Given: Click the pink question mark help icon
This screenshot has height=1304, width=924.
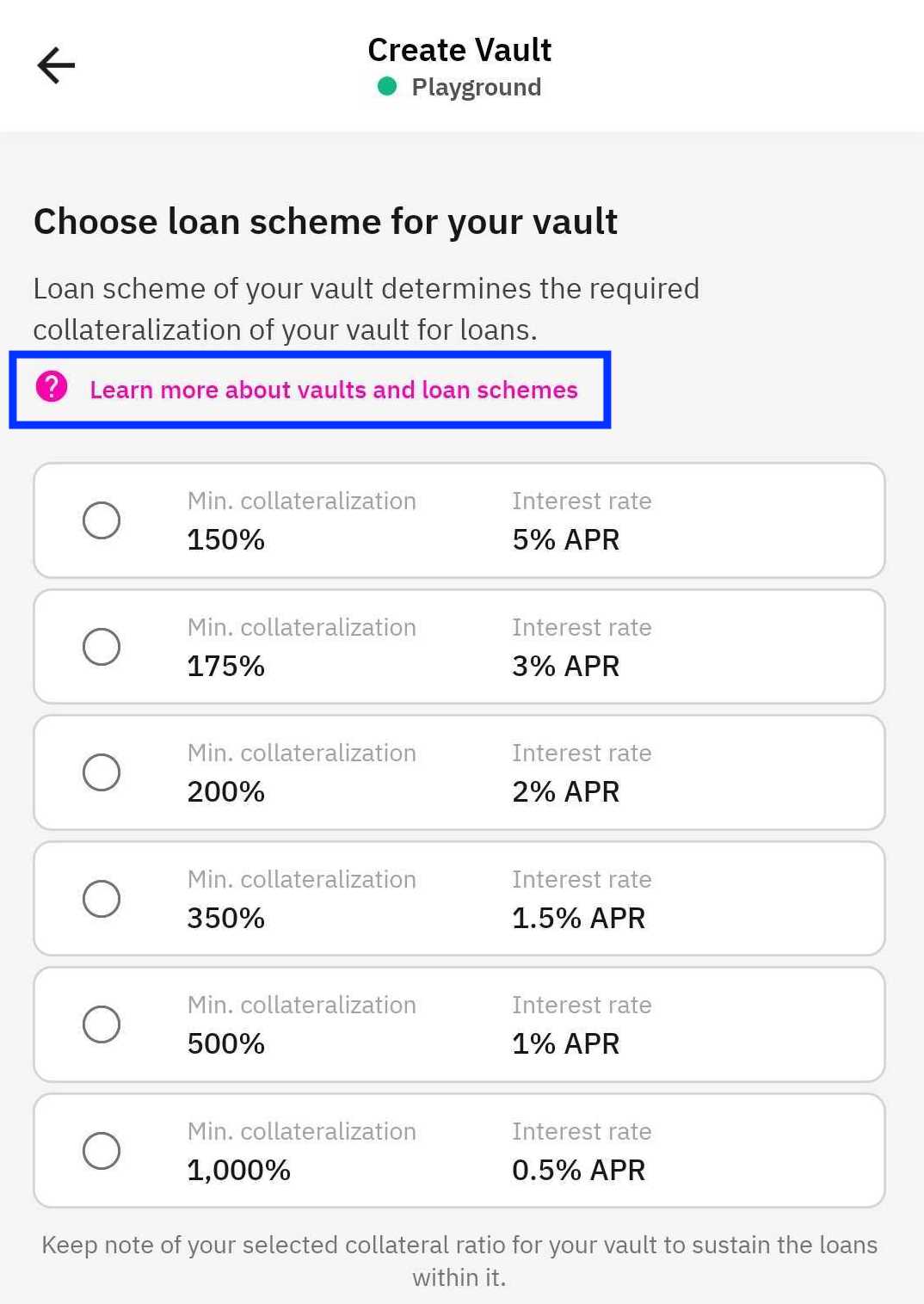Looking at the screenshot, I should click(52, 389).
